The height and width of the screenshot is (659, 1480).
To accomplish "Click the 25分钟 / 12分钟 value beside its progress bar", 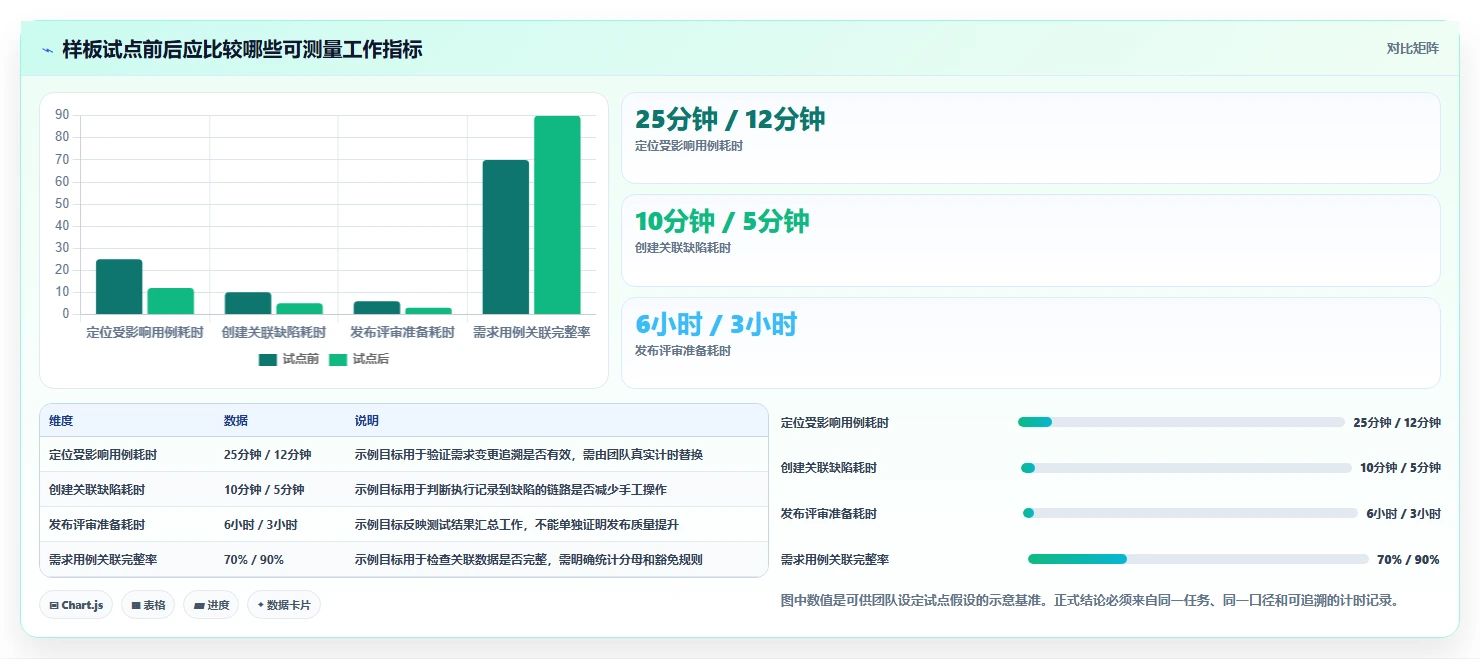I will pyautogui.click(x=1397, y=423).
